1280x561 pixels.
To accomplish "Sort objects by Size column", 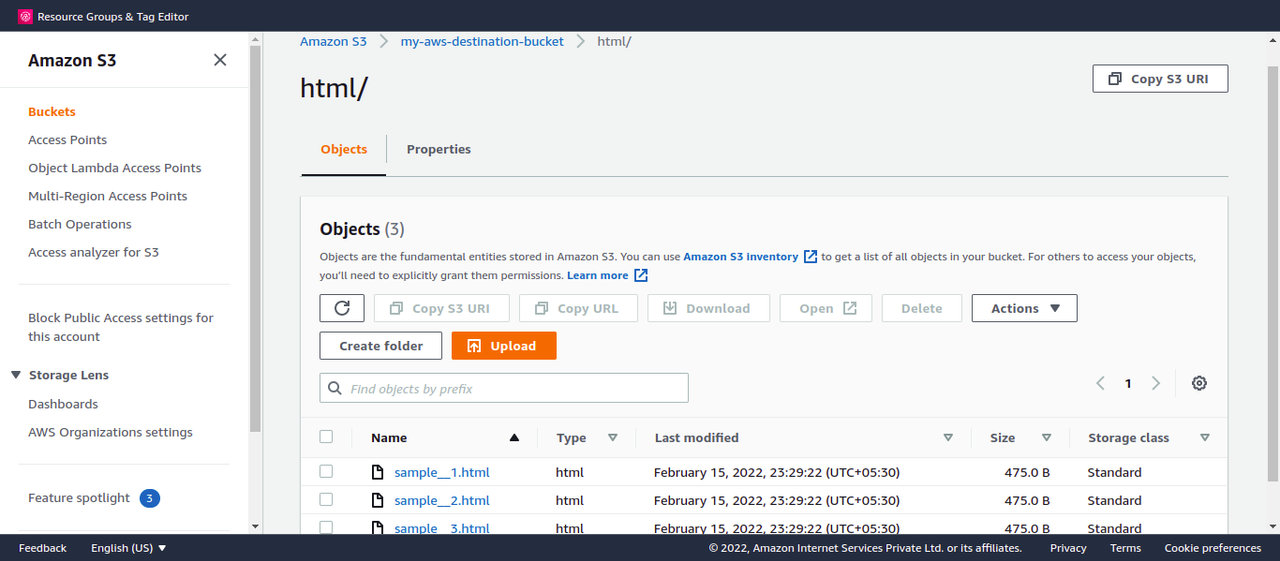I will pos(1046,438).
